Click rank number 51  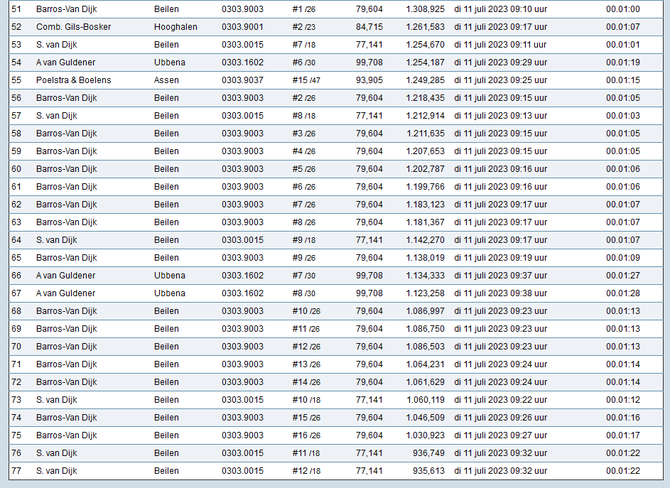(16, 9)
